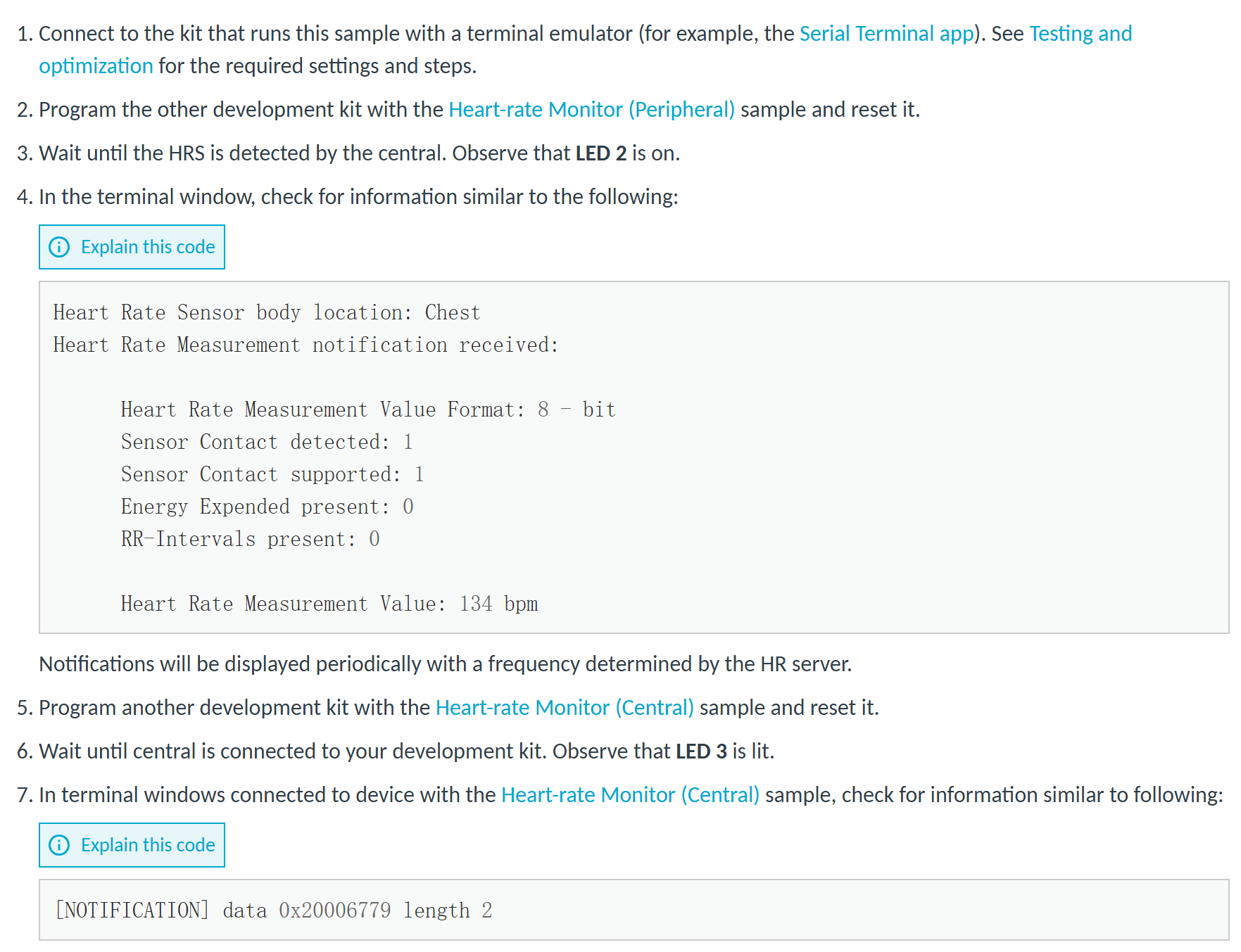Click info icon in first Explain button

(x=59, y=247)
